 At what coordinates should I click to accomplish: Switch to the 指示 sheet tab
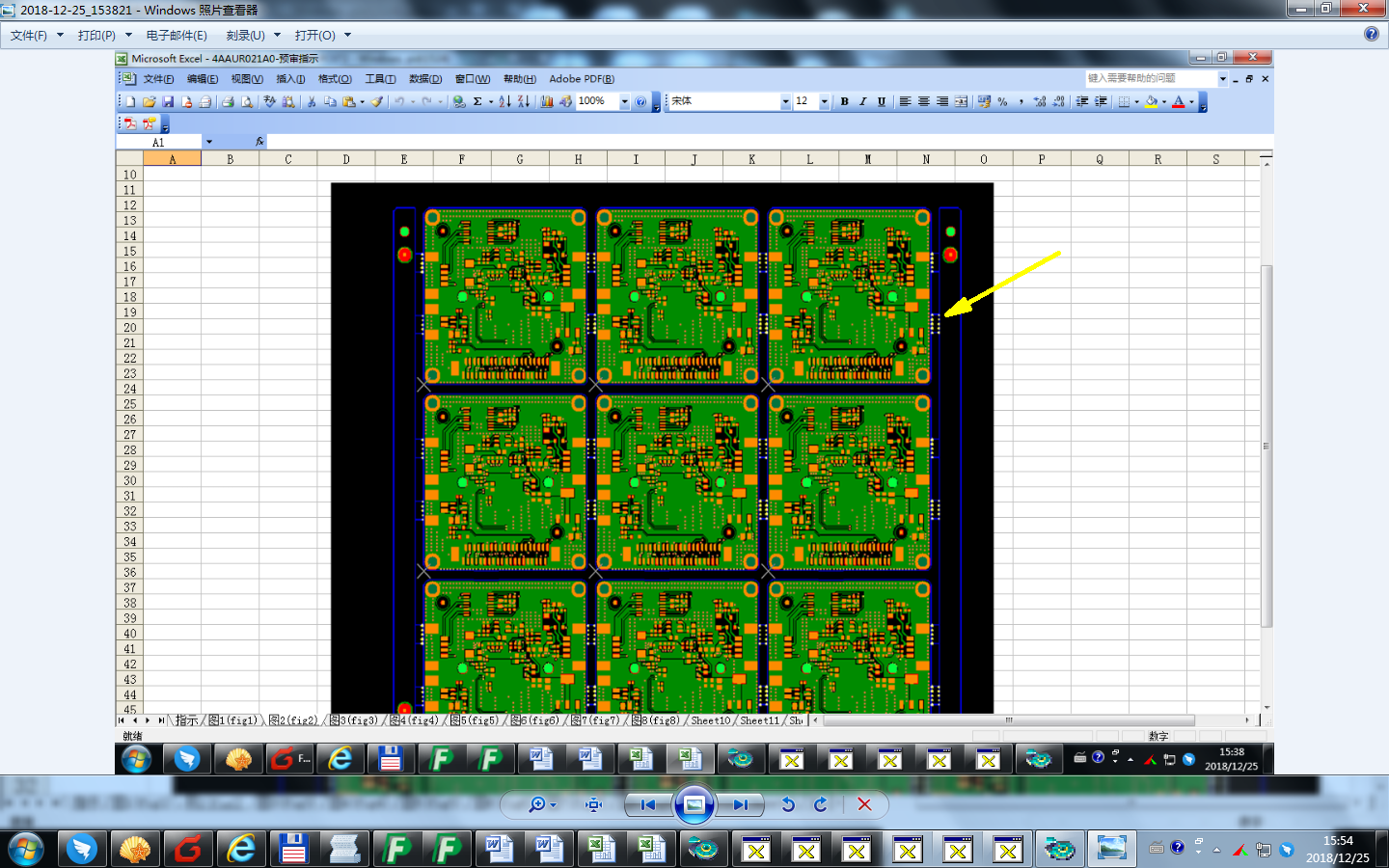coord(185,720)
